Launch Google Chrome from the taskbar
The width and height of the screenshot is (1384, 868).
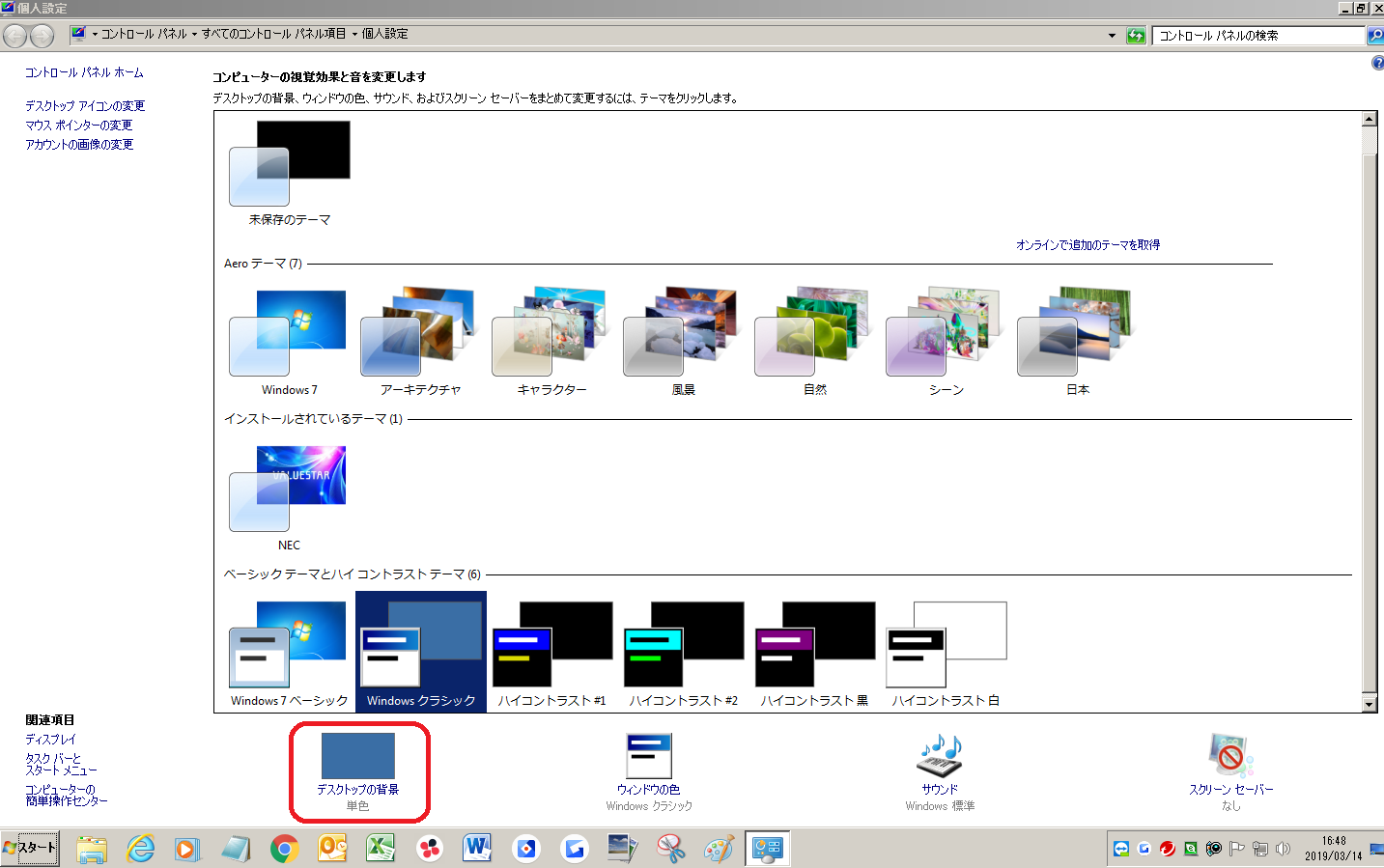tap(284, 849)
